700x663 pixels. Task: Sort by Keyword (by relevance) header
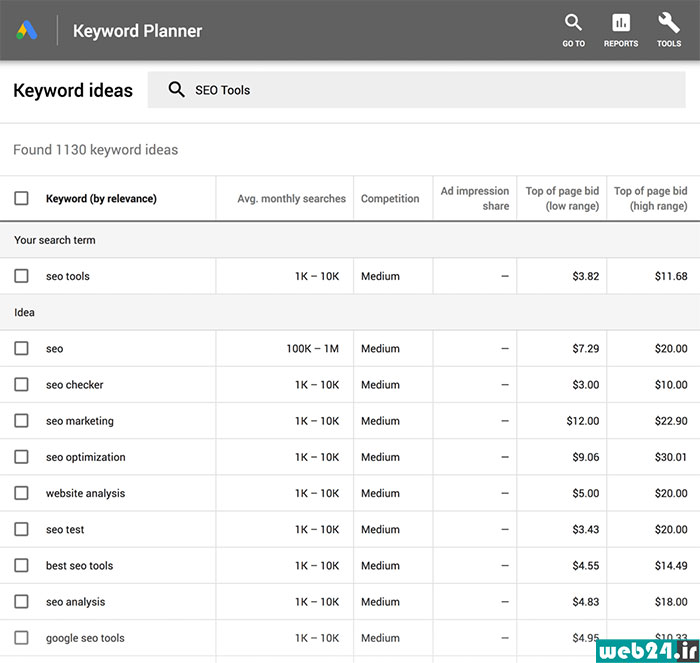point(101,198)
